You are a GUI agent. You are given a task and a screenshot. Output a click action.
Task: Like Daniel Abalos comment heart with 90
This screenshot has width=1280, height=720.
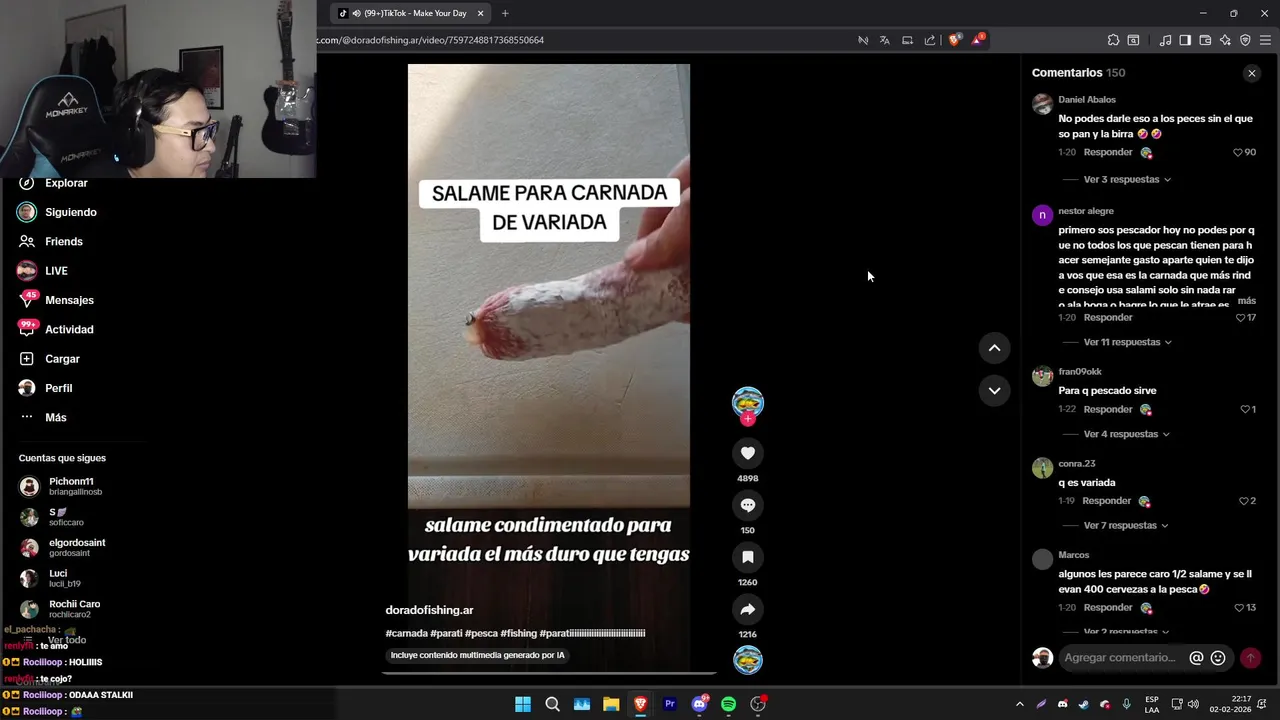coord(1237,152)
